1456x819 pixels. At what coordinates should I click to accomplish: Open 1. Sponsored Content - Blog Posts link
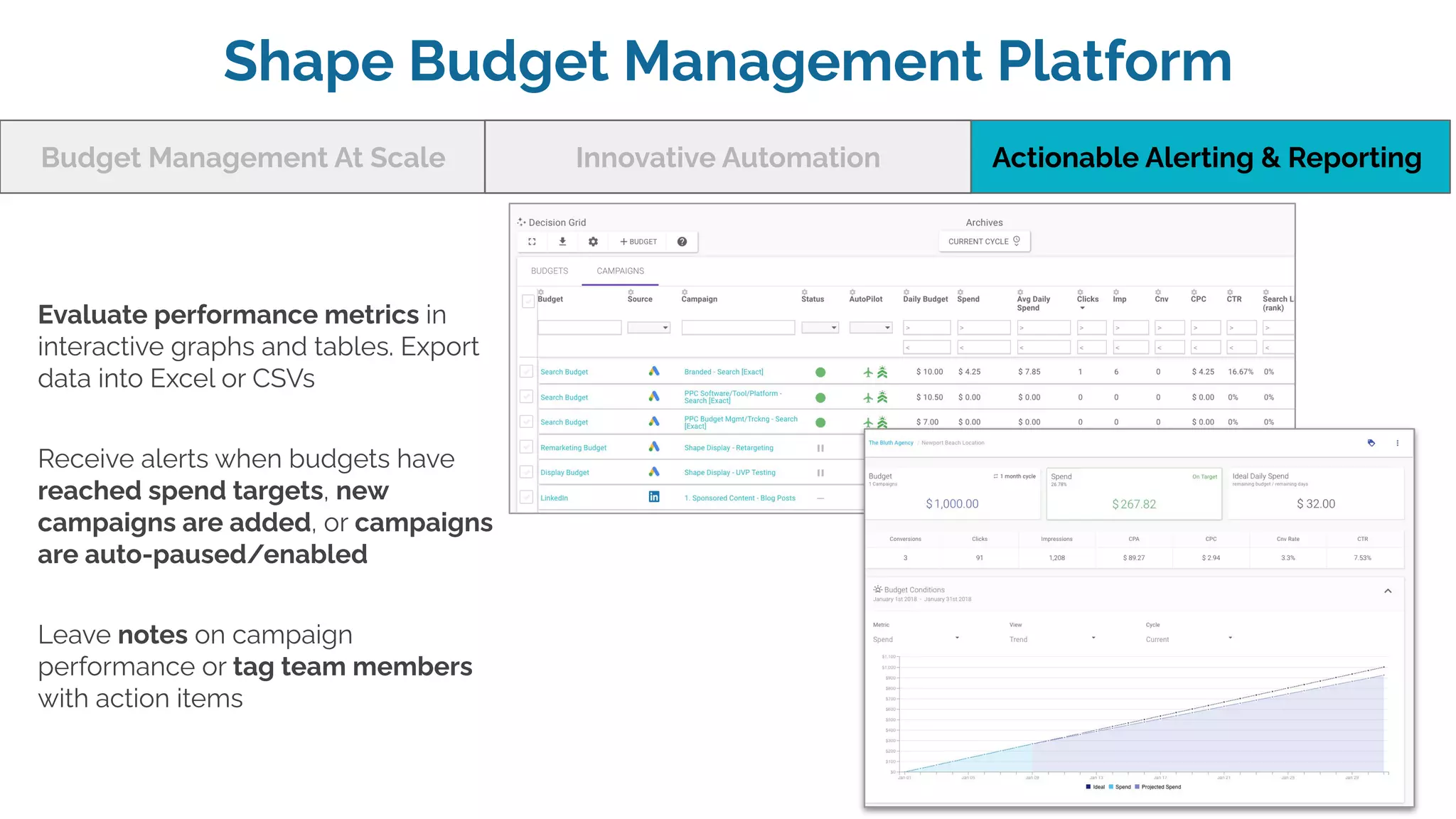tap(739, 498)
